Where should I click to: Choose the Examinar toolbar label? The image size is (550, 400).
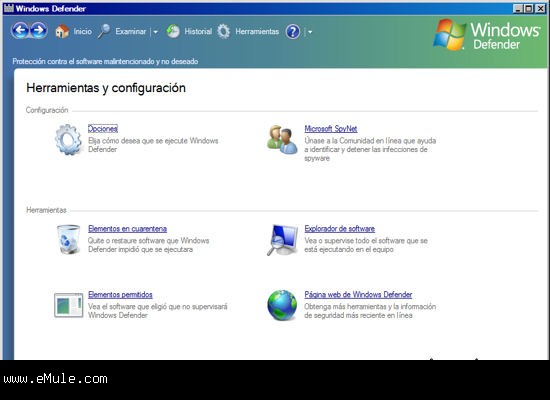pos(130,32)
